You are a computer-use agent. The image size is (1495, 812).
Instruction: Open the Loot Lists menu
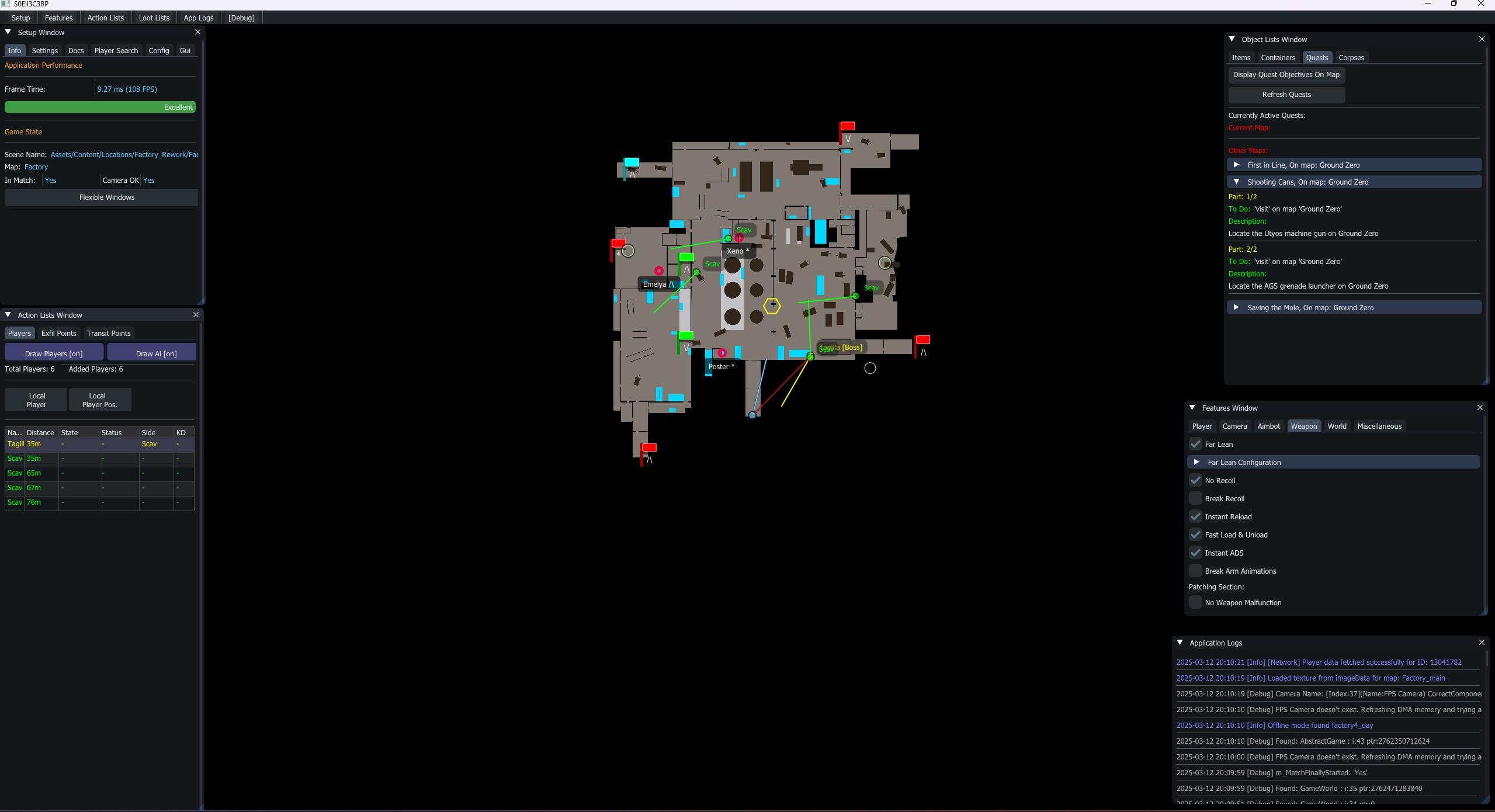[x=154, y=18]
